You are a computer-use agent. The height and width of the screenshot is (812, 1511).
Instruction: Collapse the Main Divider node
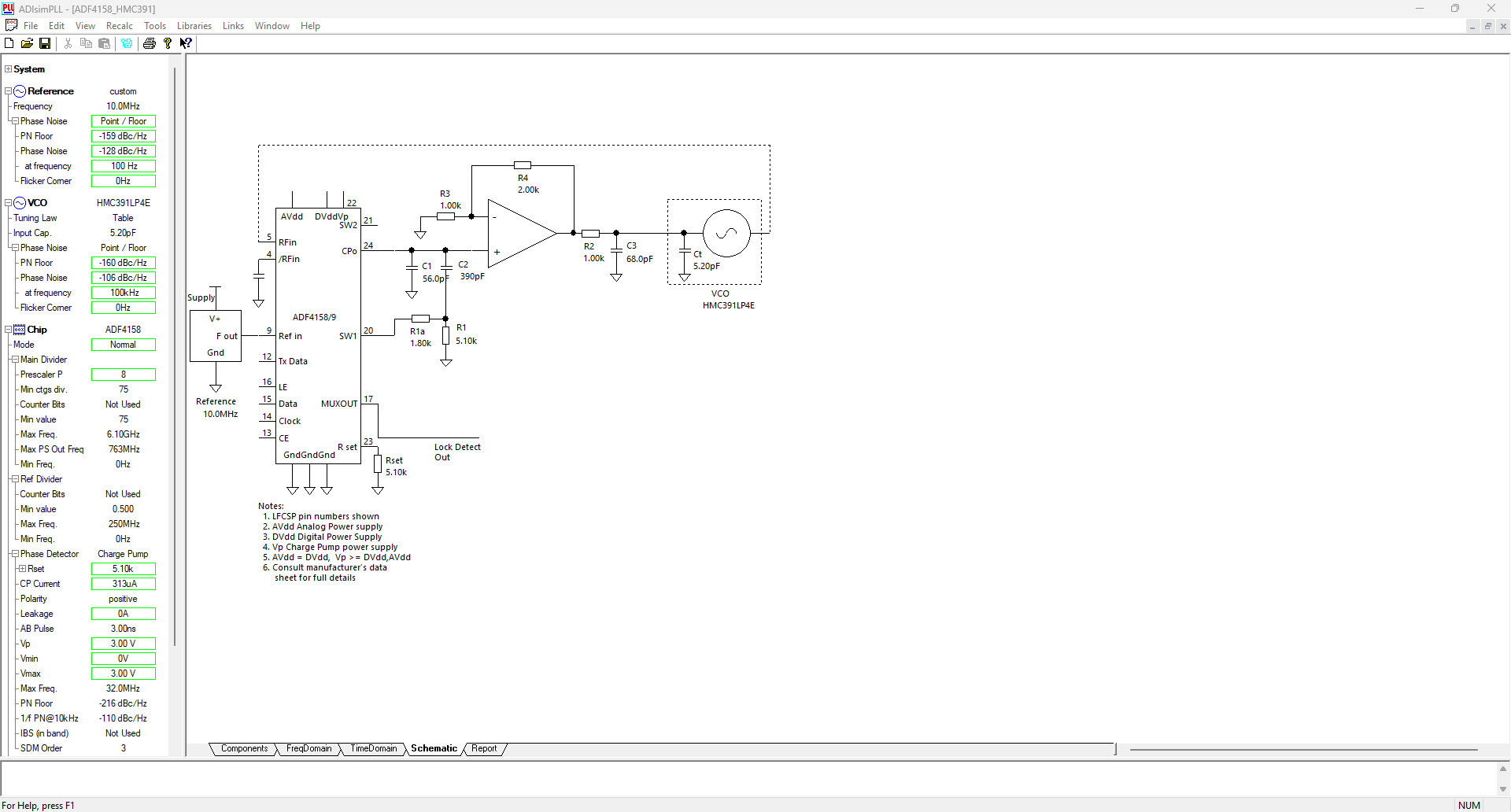15,360
